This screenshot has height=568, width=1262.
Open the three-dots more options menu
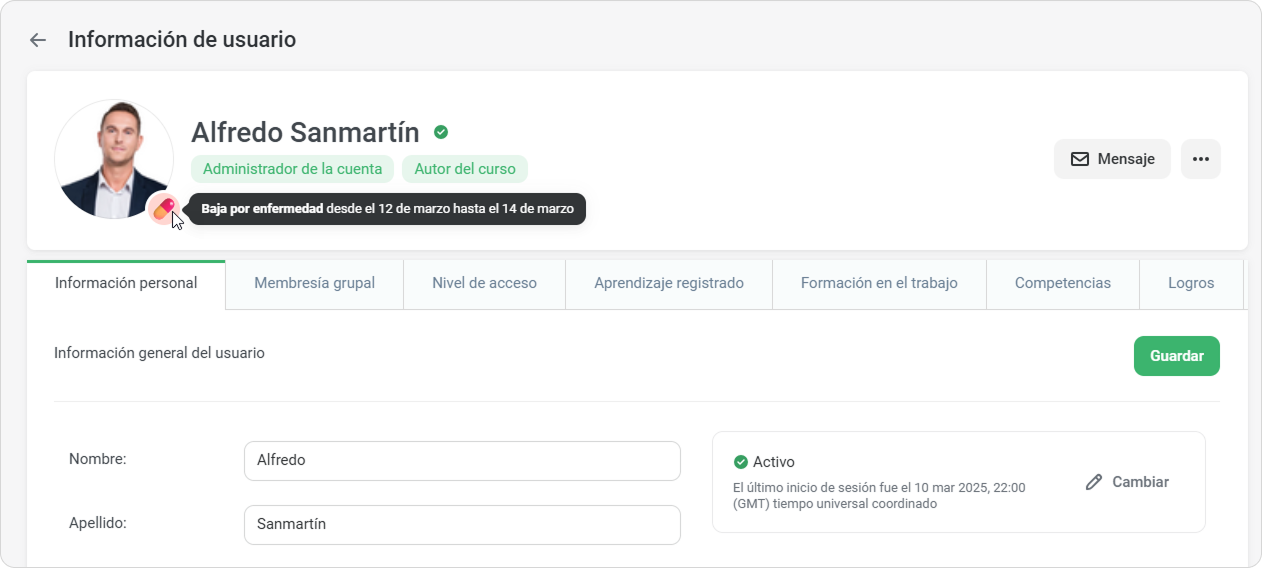tap(1200, 159)
